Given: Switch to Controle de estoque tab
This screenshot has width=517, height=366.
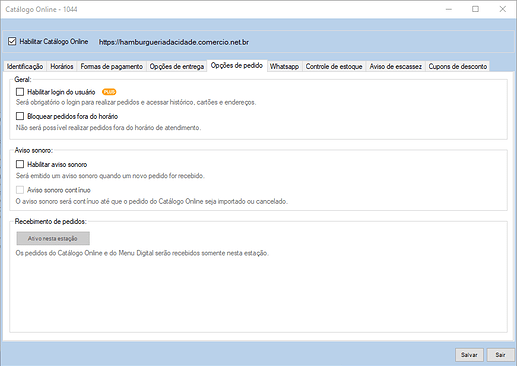Looking at the screenshot, I should [x=334, y=66].
